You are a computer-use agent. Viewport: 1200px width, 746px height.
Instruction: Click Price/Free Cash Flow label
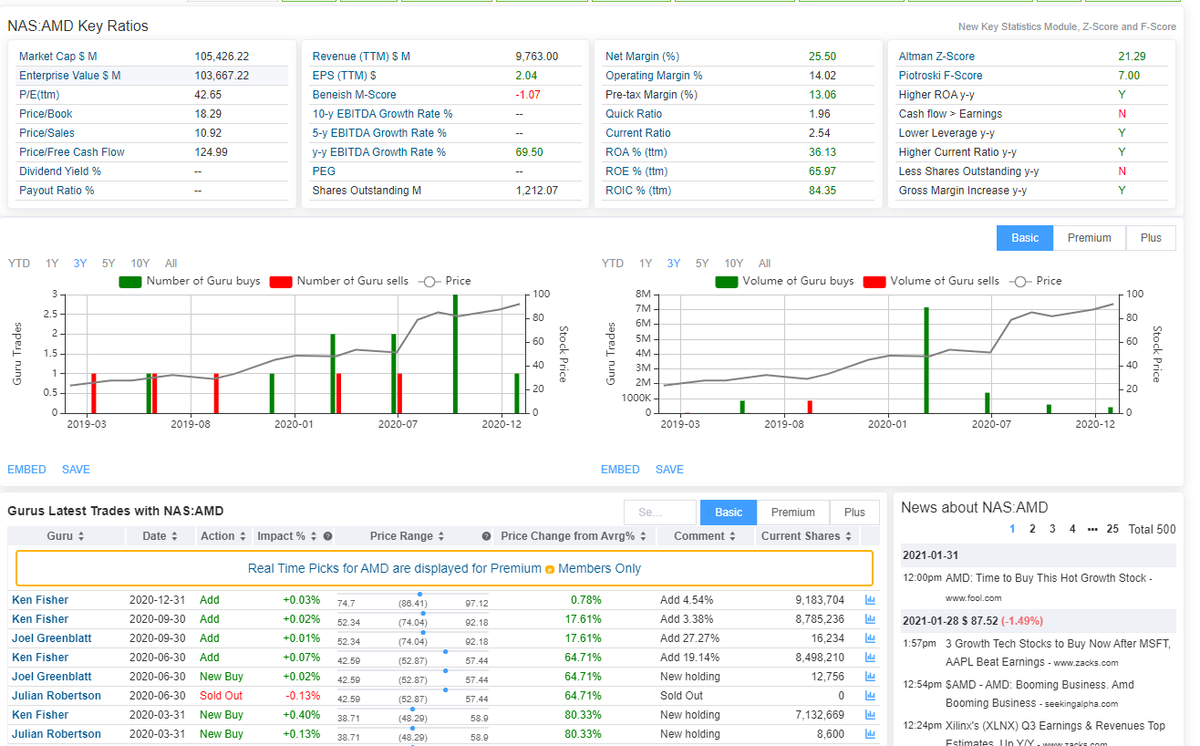pos(72,152)
